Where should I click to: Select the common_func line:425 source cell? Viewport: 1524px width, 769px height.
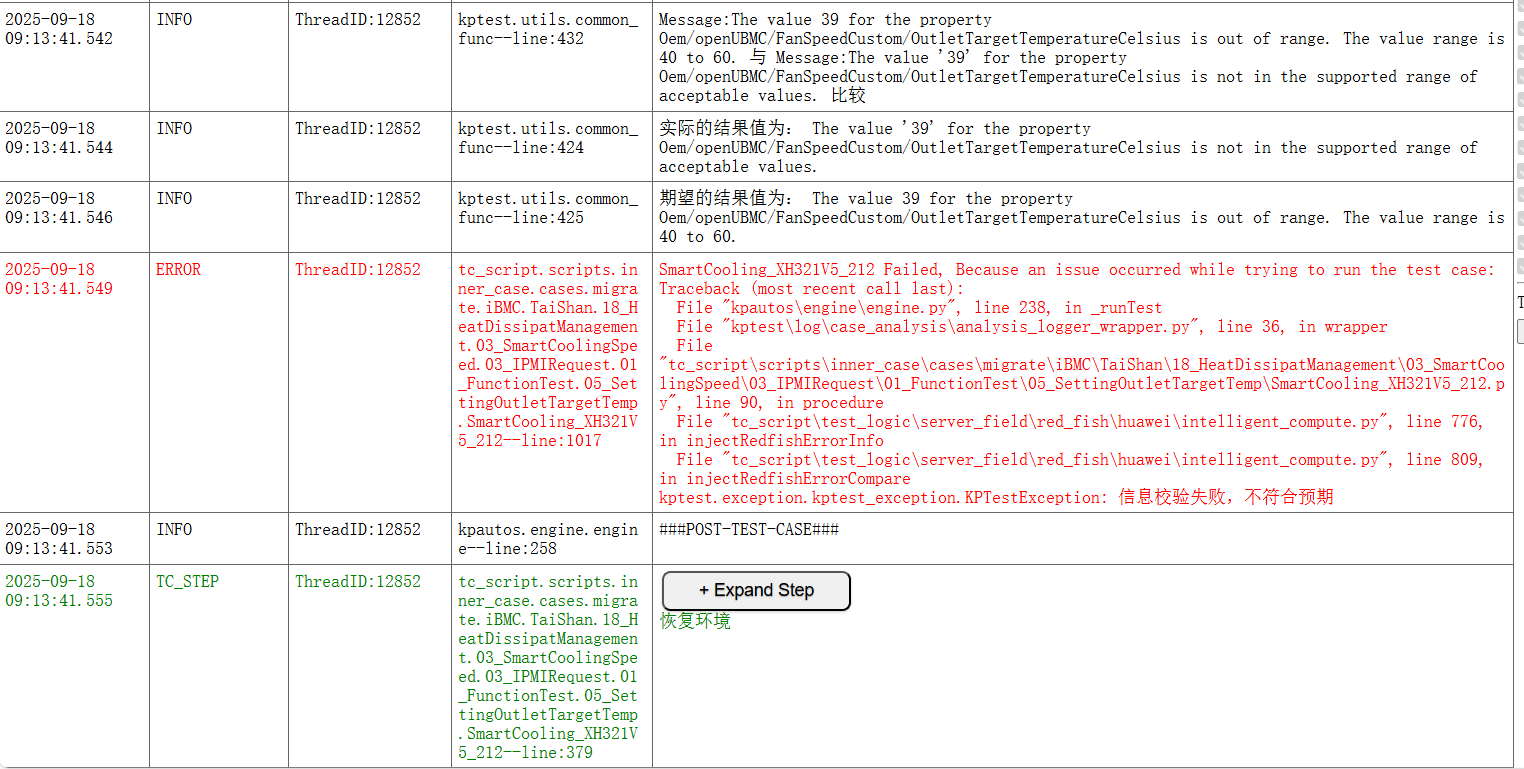pyautogui.click(x=548, y=208)
